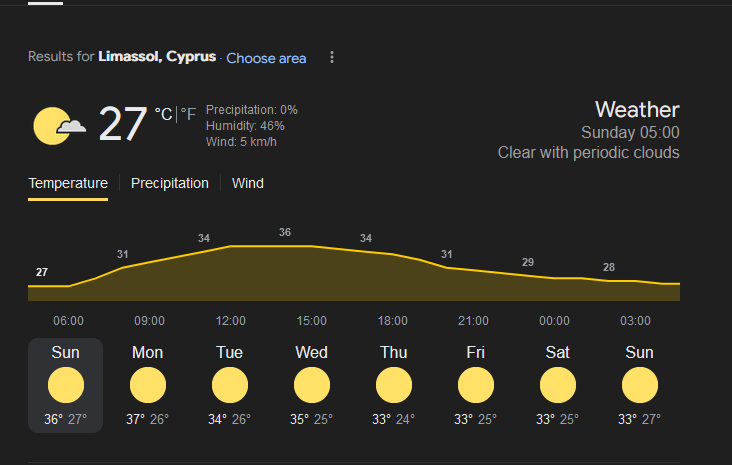Switch temperature units to °C
Viewport: 732px width, 465px height.
tap(163, 114)
